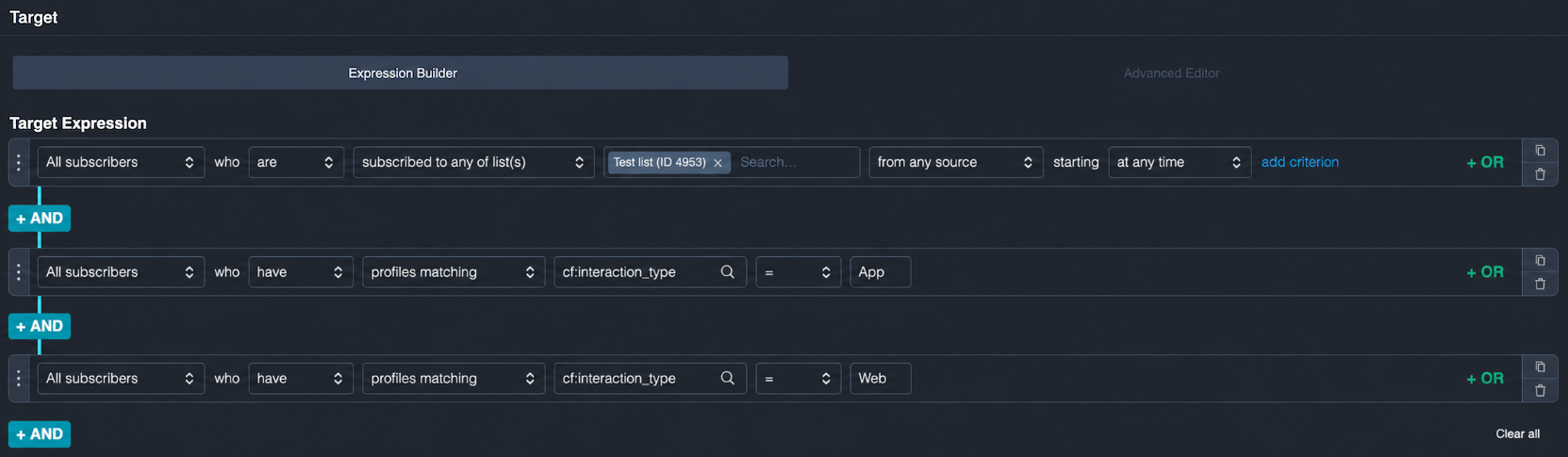
Task: Switch to Advanced Editor tab
Action: pos(1171,73)
